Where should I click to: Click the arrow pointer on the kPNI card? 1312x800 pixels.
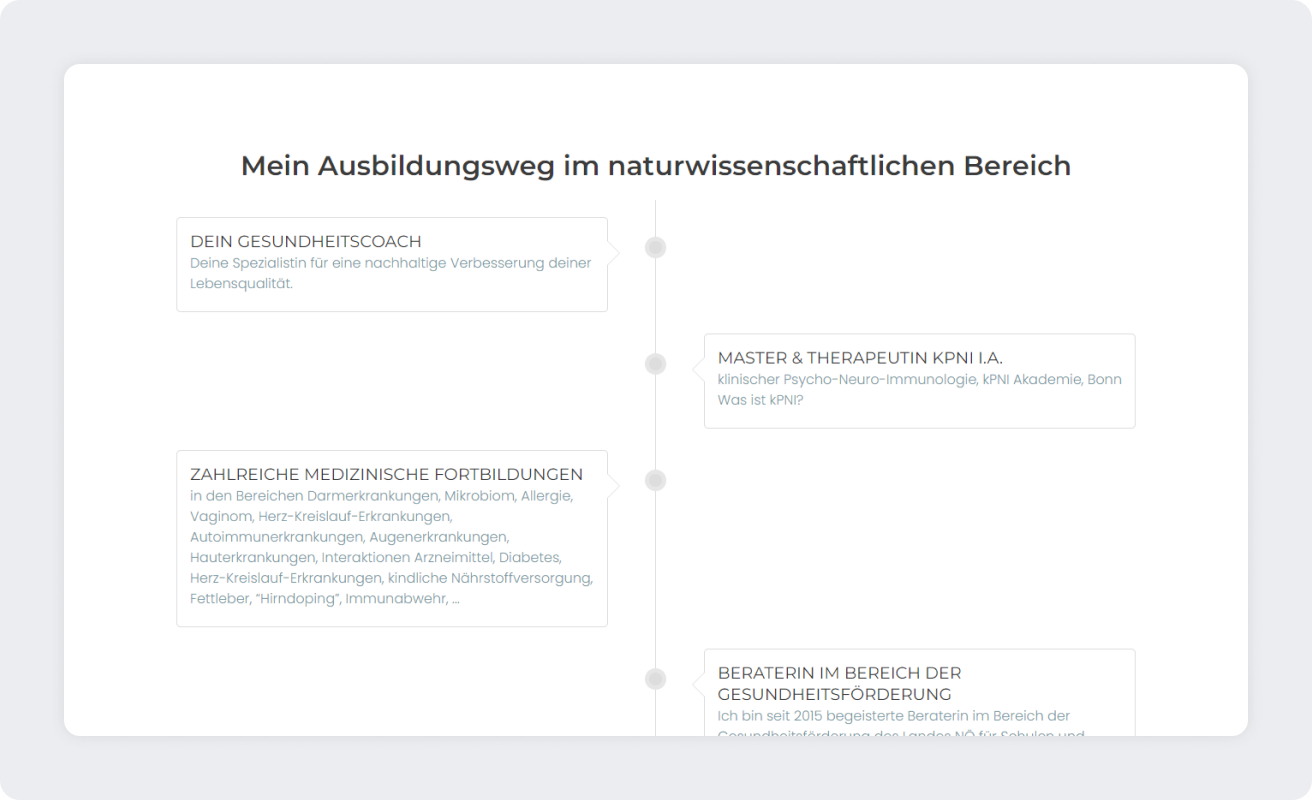[698, 369]
